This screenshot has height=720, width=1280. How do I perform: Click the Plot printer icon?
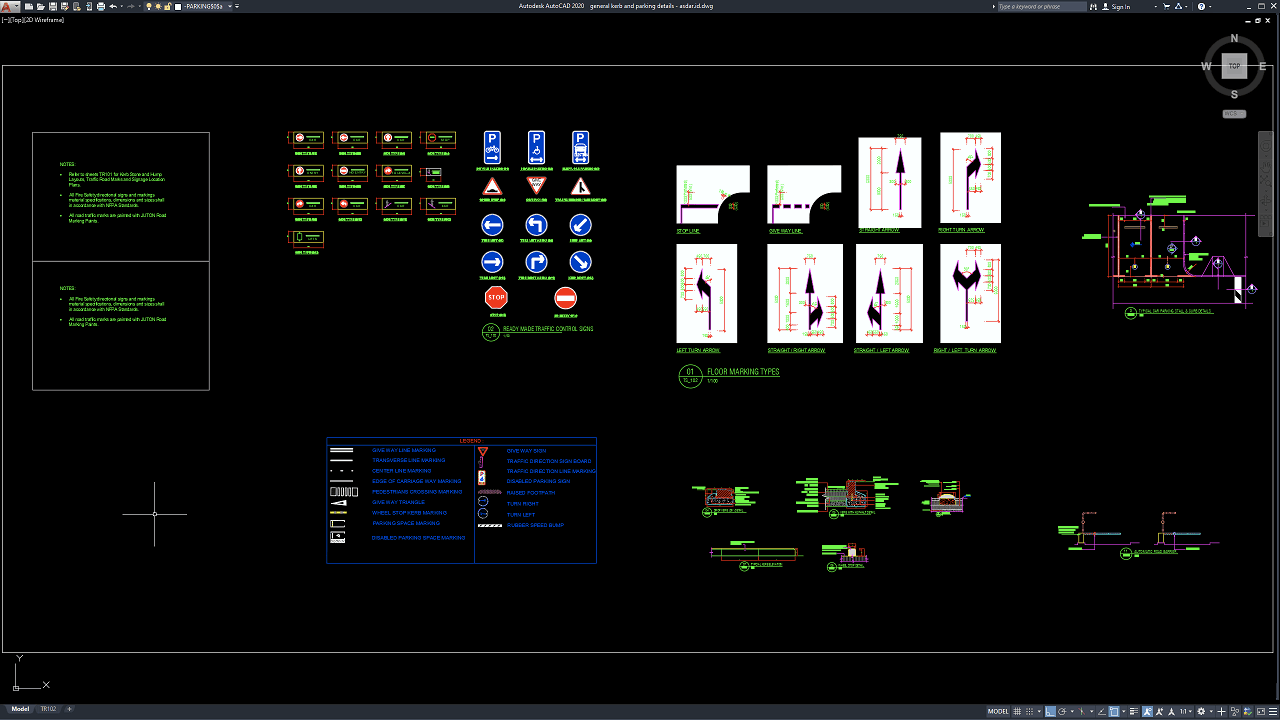101,6
